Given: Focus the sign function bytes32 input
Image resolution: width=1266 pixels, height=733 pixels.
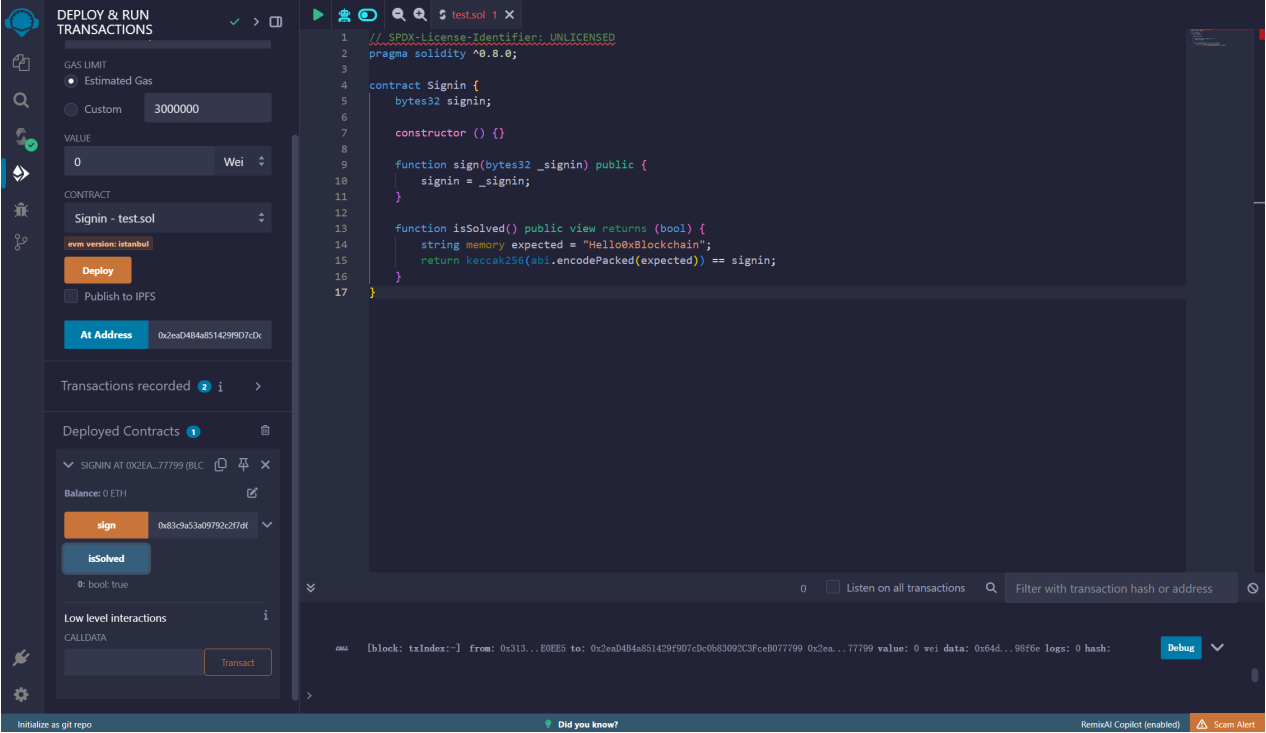Looking at the screenshot, I should tap(203, 525).
